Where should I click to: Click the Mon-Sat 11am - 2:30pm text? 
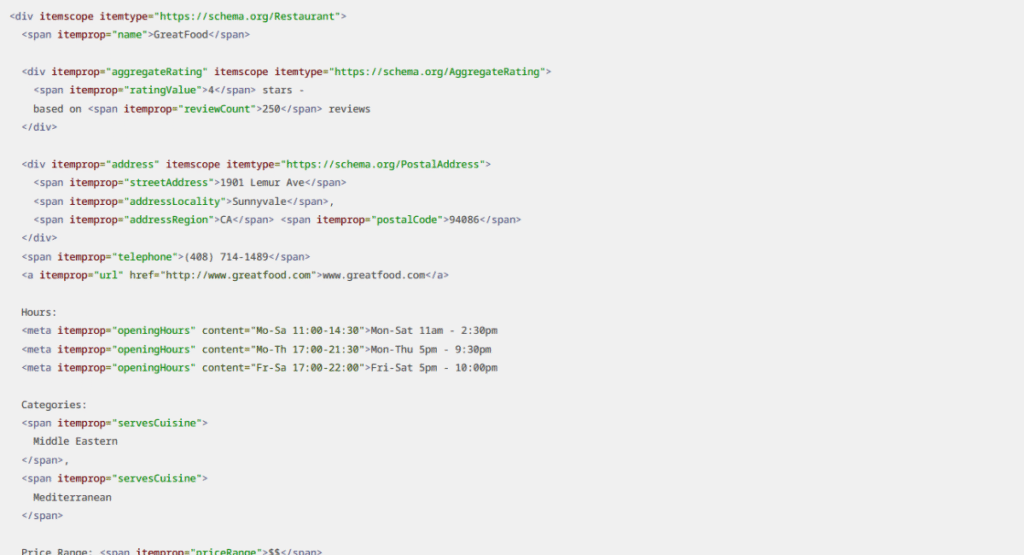click(434, 331)
